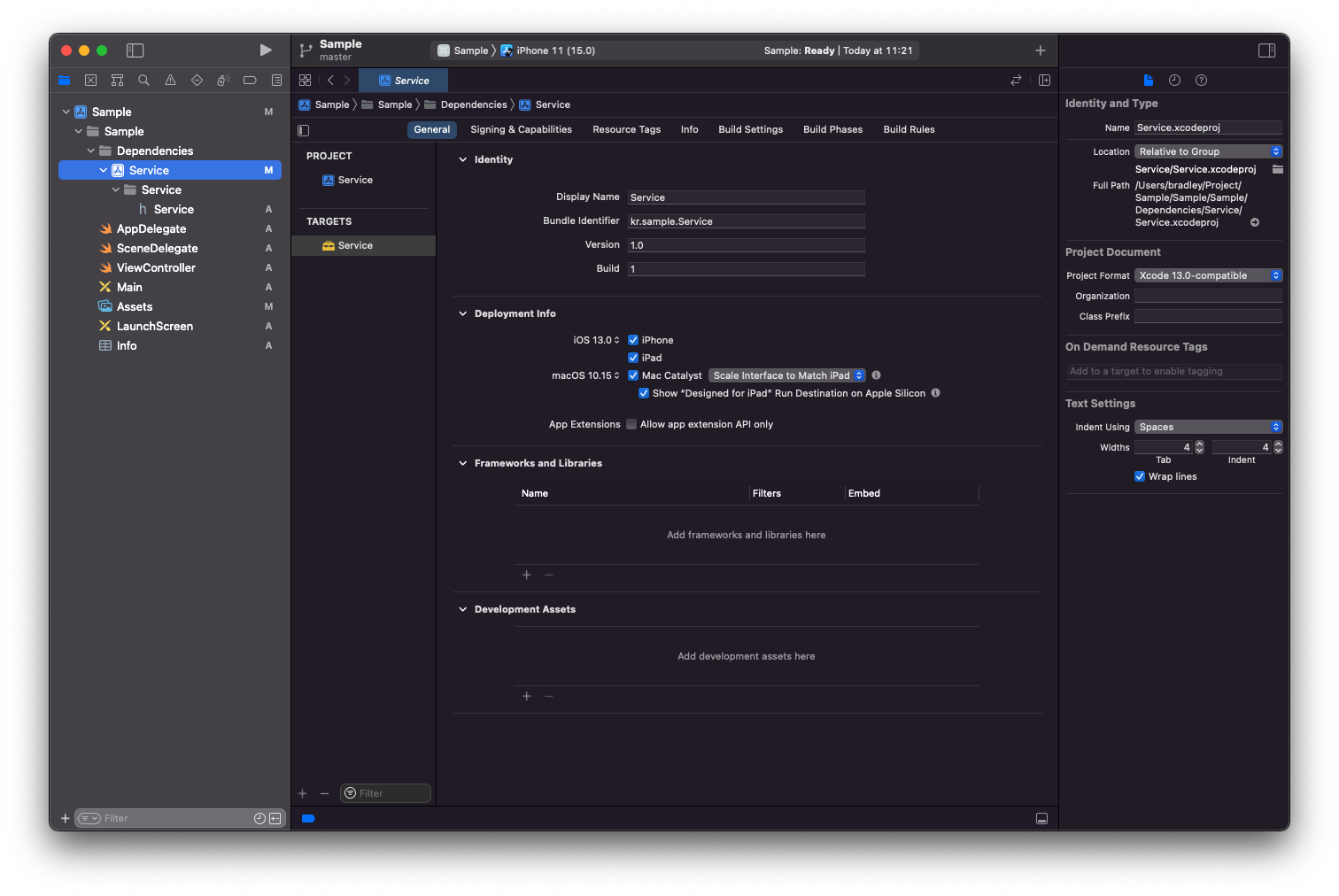Open Indent Using Spaces dropdown
This screenshot has width=1339, height=896.
pos(1208,427)
